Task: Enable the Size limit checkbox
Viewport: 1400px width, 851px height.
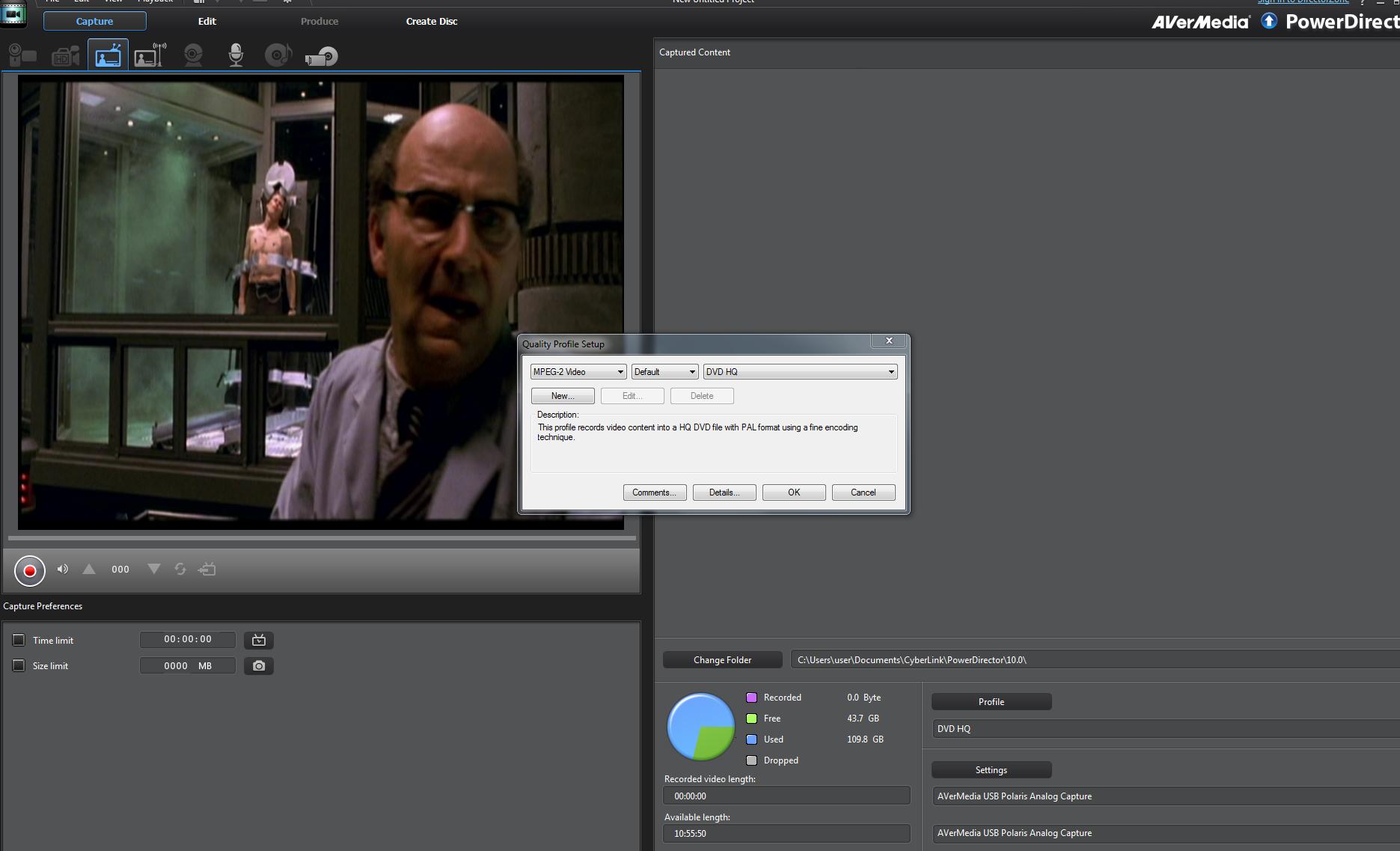Action: [19, 665]
